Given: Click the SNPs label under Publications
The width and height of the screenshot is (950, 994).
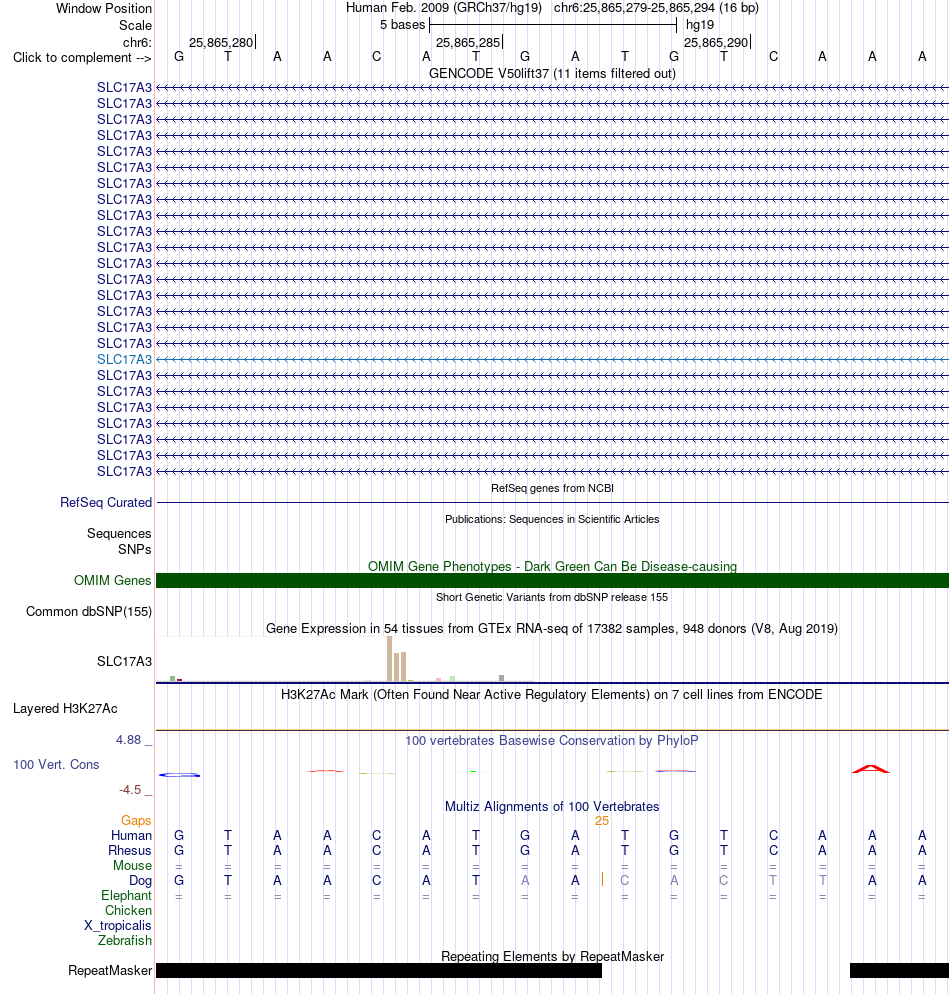Looking at the screenshot, I should click(134, 550).
